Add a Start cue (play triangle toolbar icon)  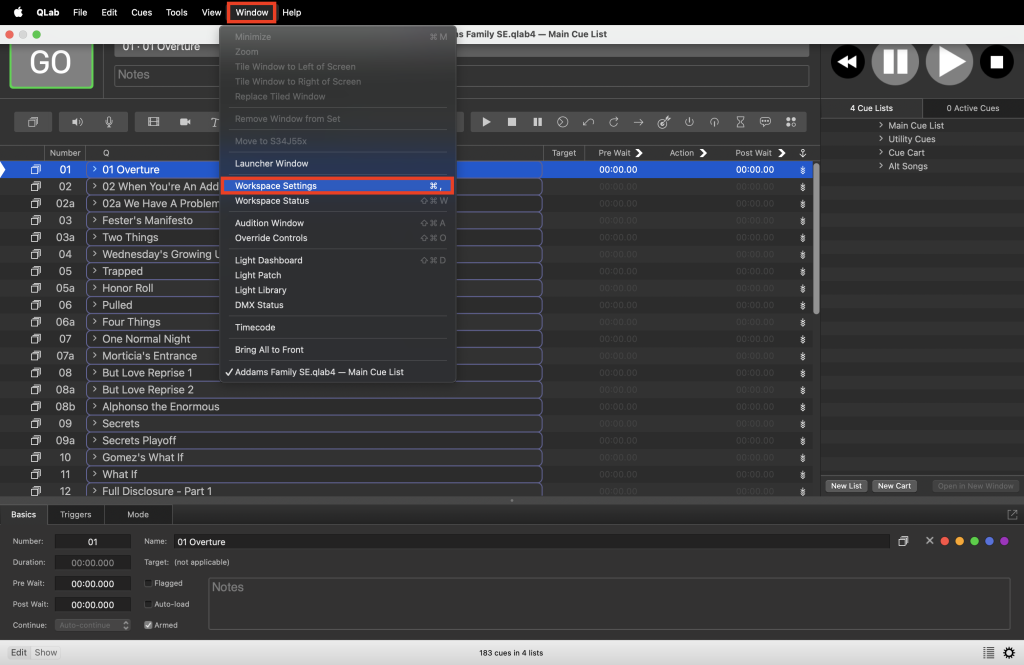click(x=486, y=122)
